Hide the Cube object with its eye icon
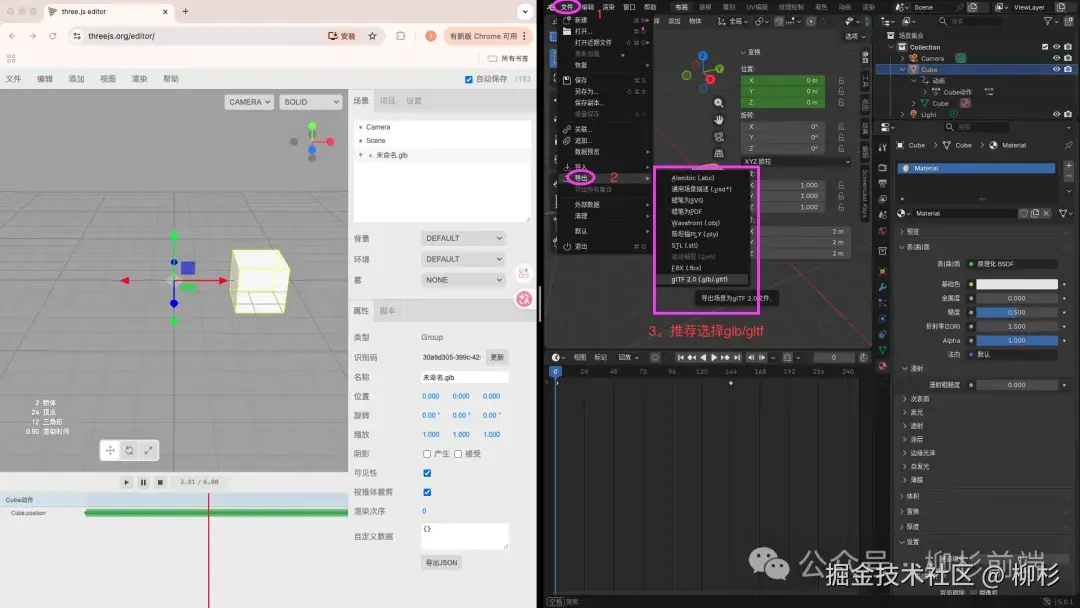Image resolution: width=1080 pixels, height=608 pixels. click(x=1056, y=70)
